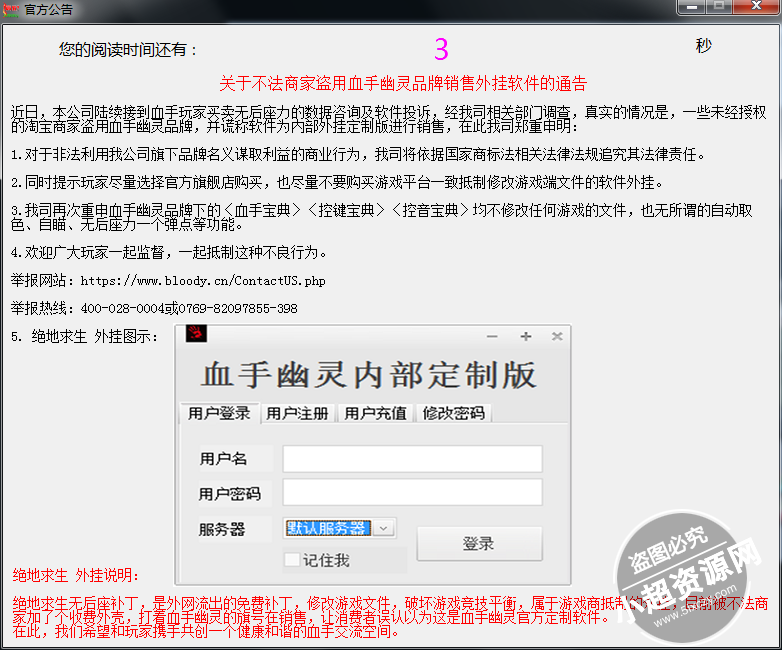782x650 pixels.
Task: Maximize the 官方公告 window
Action: click(718, 7)
